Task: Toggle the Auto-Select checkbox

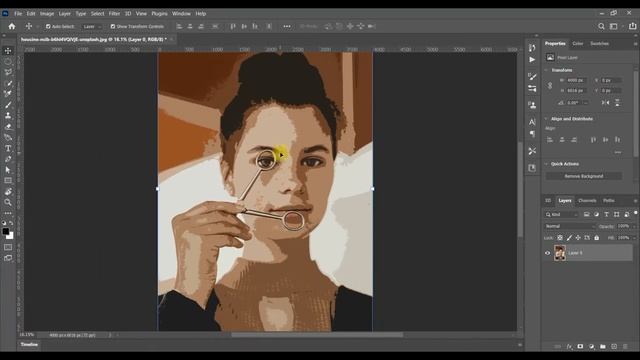Action: [x=48, y=27]
